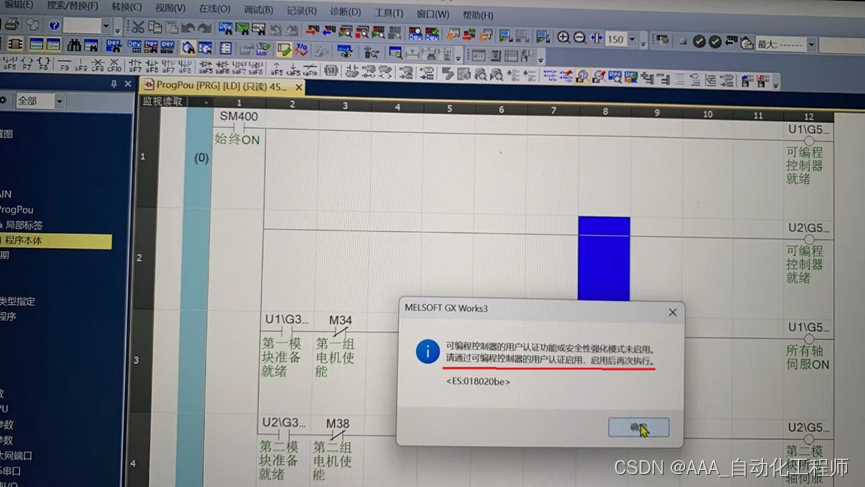The image size is (865, 487).
Task: Click the F9 horizontal line ladder icon
Action: click(x=65, y=63)
